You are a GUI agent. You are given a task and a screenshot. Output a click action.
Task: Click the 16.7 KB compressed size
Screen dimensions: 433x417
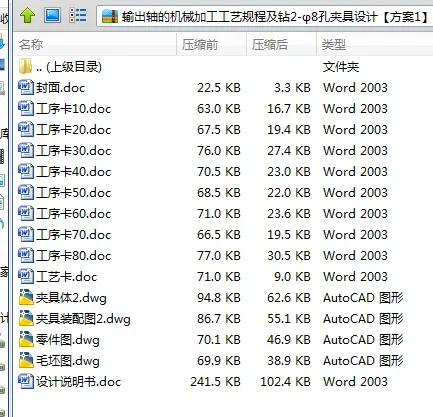click(x=289, y=109)
